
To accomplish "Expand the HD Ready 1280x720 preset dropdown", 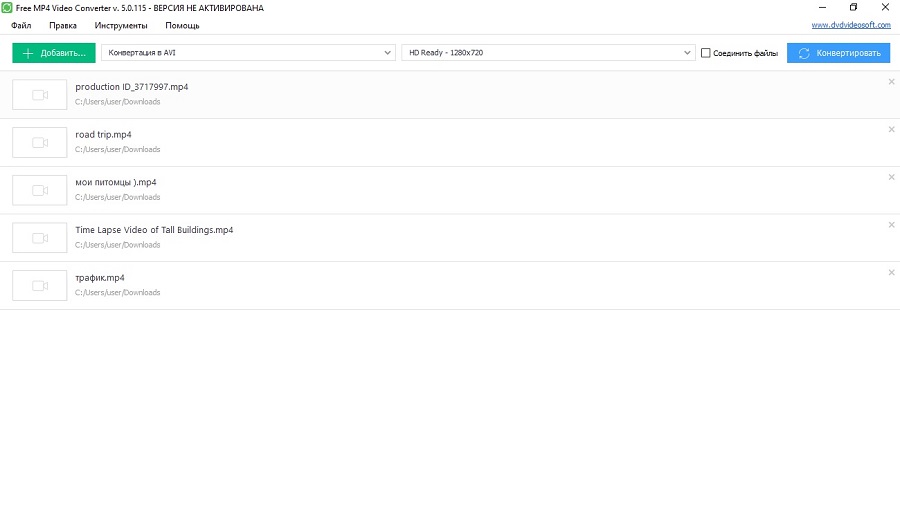I will [x=547, y=53].
